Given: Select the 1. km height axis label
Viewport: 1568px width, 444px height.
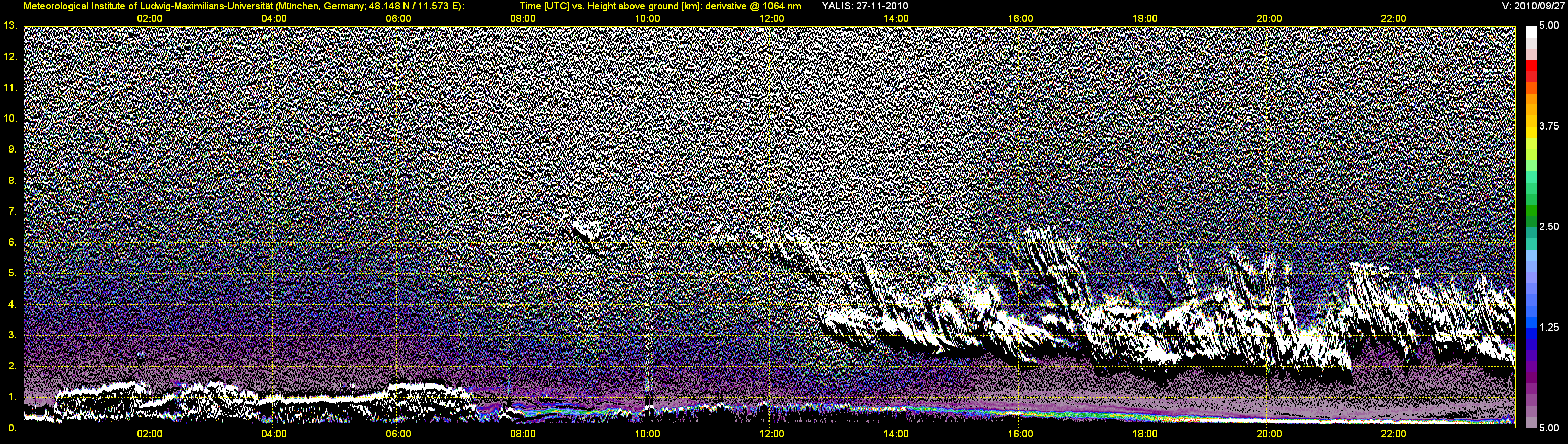Looking at the screenshot, I should pyautogui.click(x=13, y=396).
